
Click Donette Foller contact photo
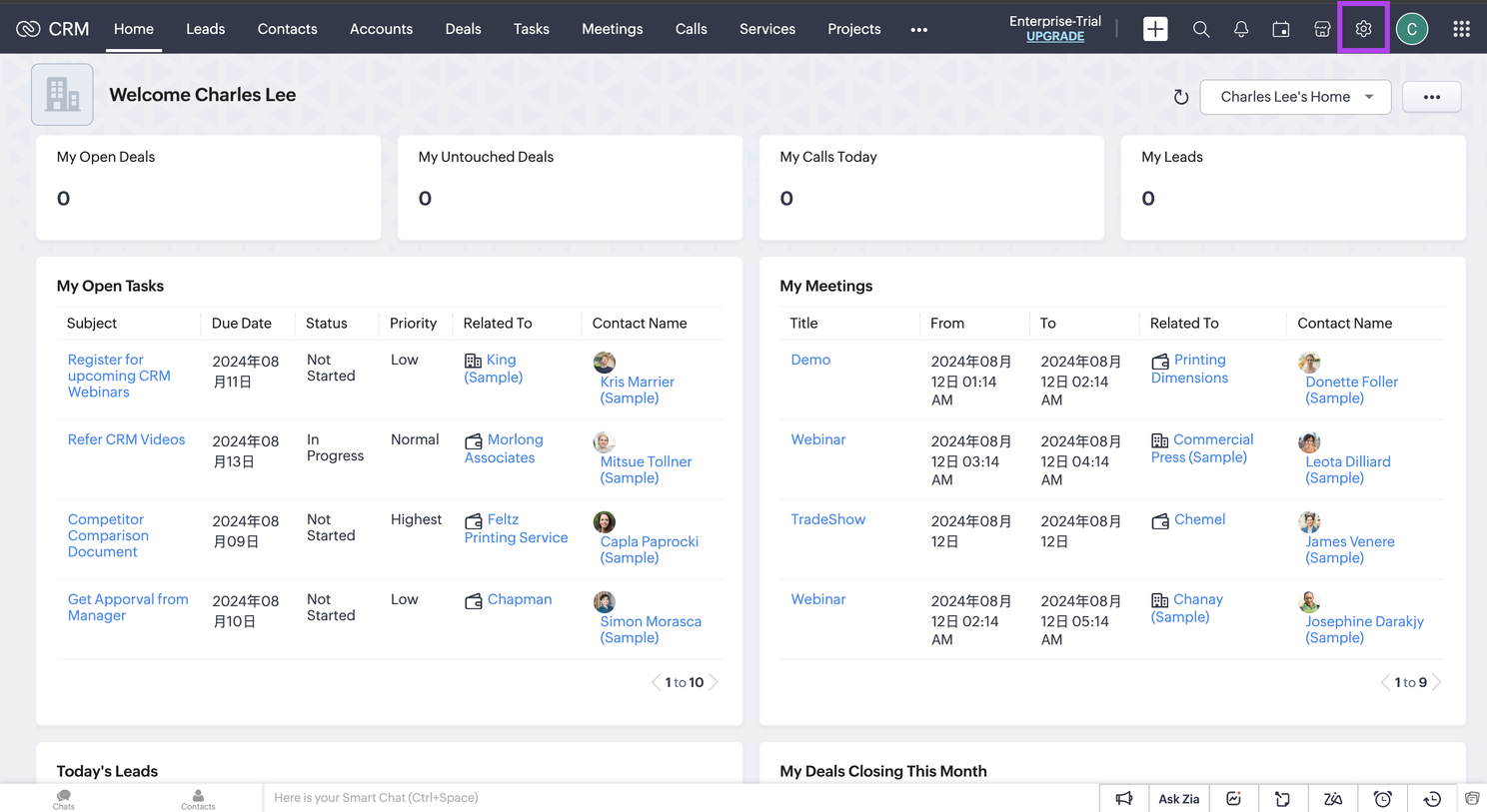tap(1309, 362)
